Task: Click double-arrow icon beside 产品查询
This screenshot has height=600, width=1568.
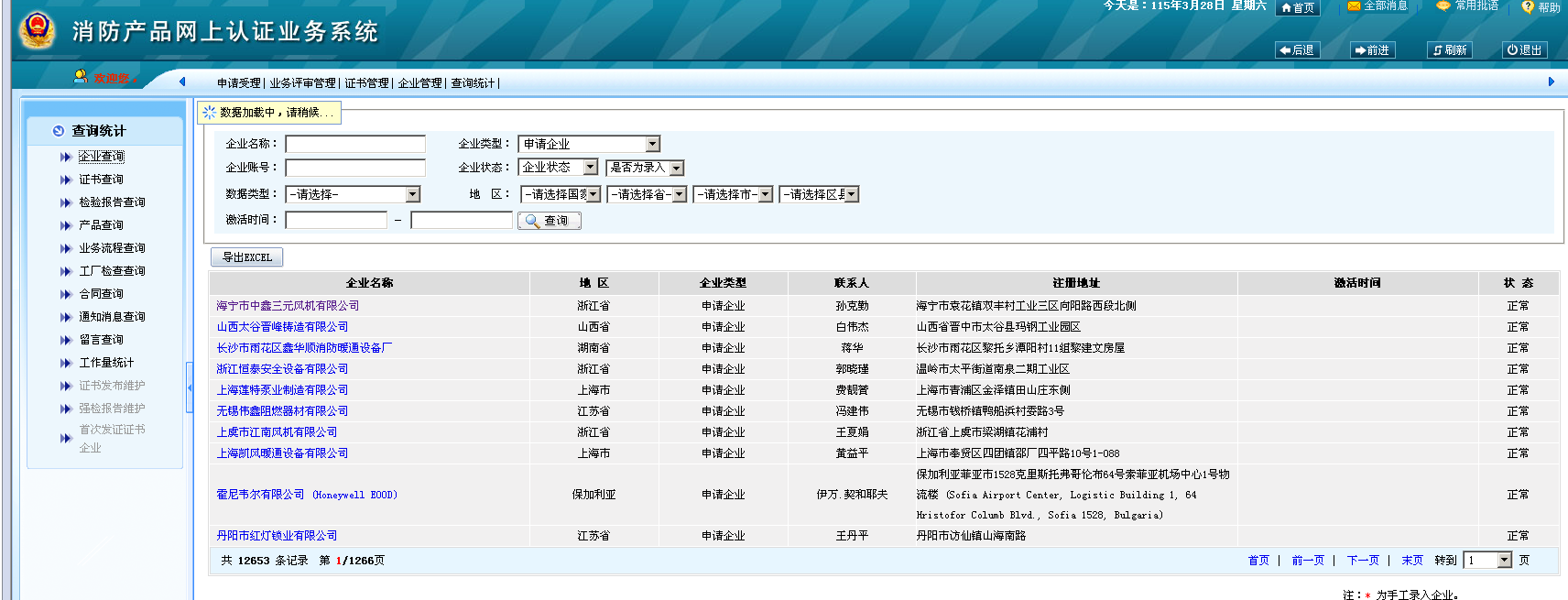Action: point(65,225)
